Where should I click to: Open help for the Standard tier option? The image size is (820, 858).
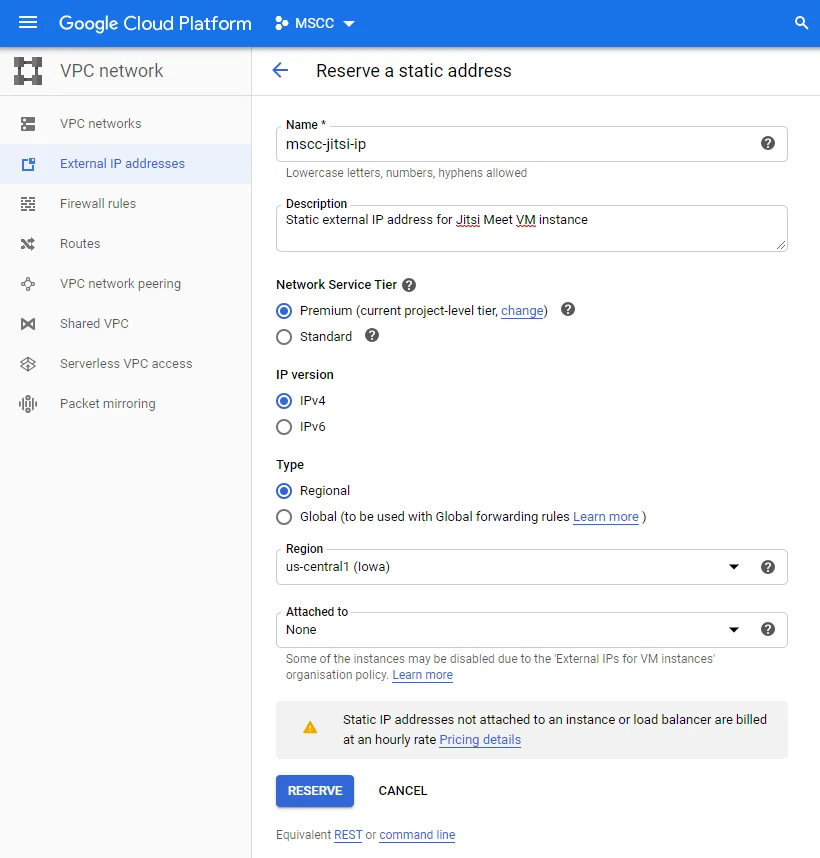372,335
